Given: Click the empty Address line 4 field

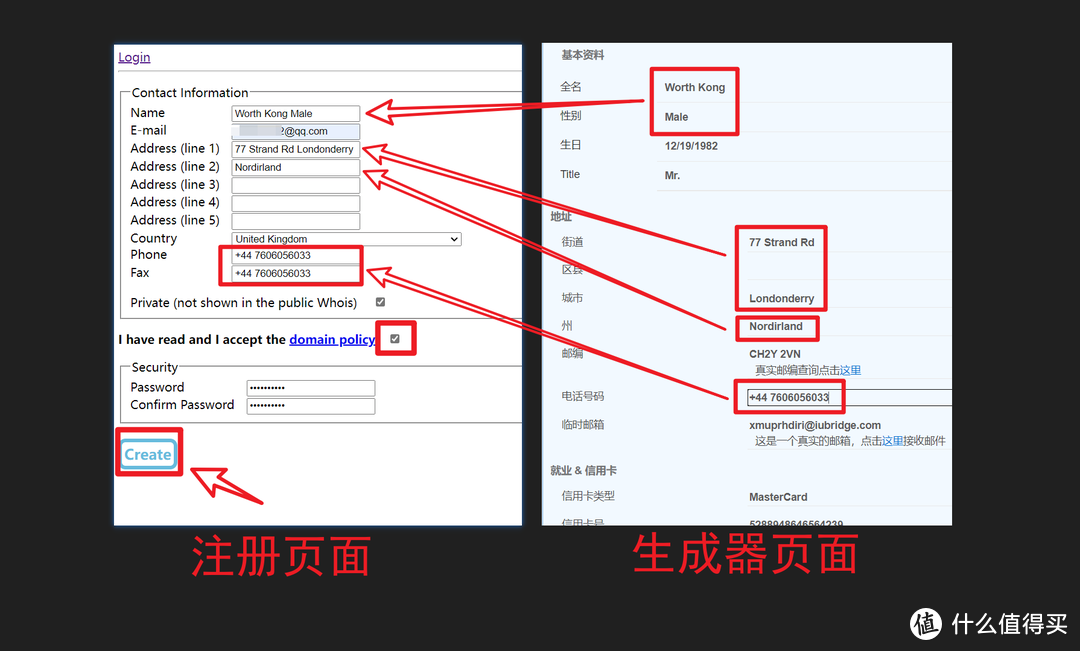Looking at the screenshot, I should (x=295, y=203).
